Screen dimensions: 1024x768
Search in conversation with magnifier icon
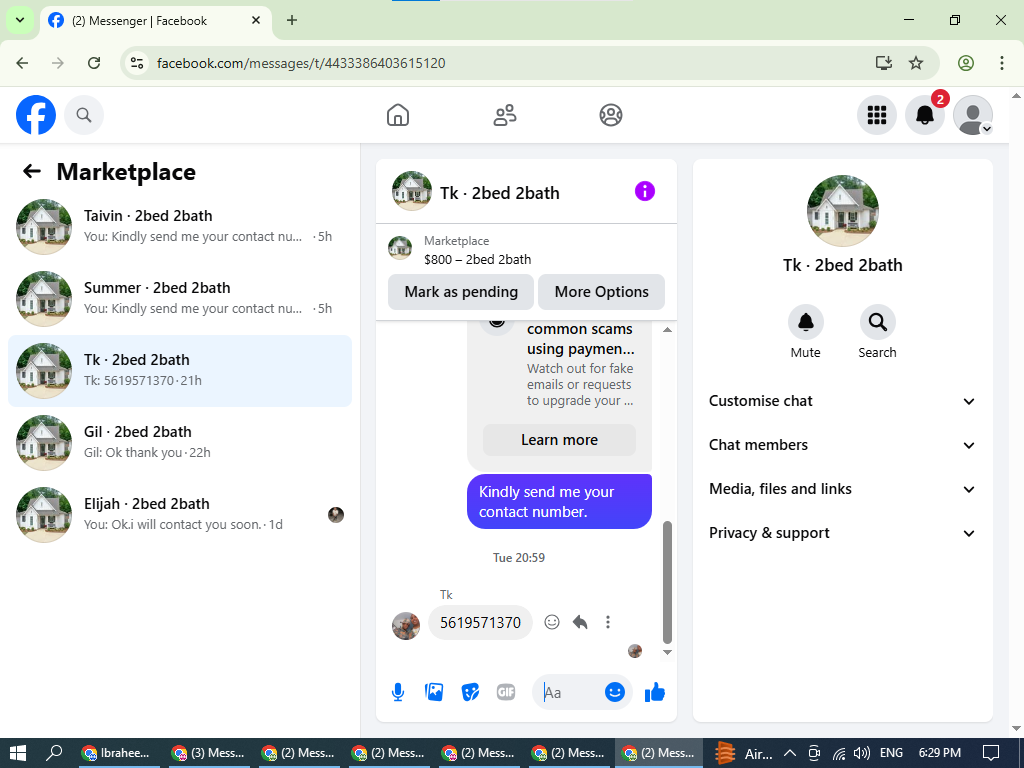pos(877,322)
